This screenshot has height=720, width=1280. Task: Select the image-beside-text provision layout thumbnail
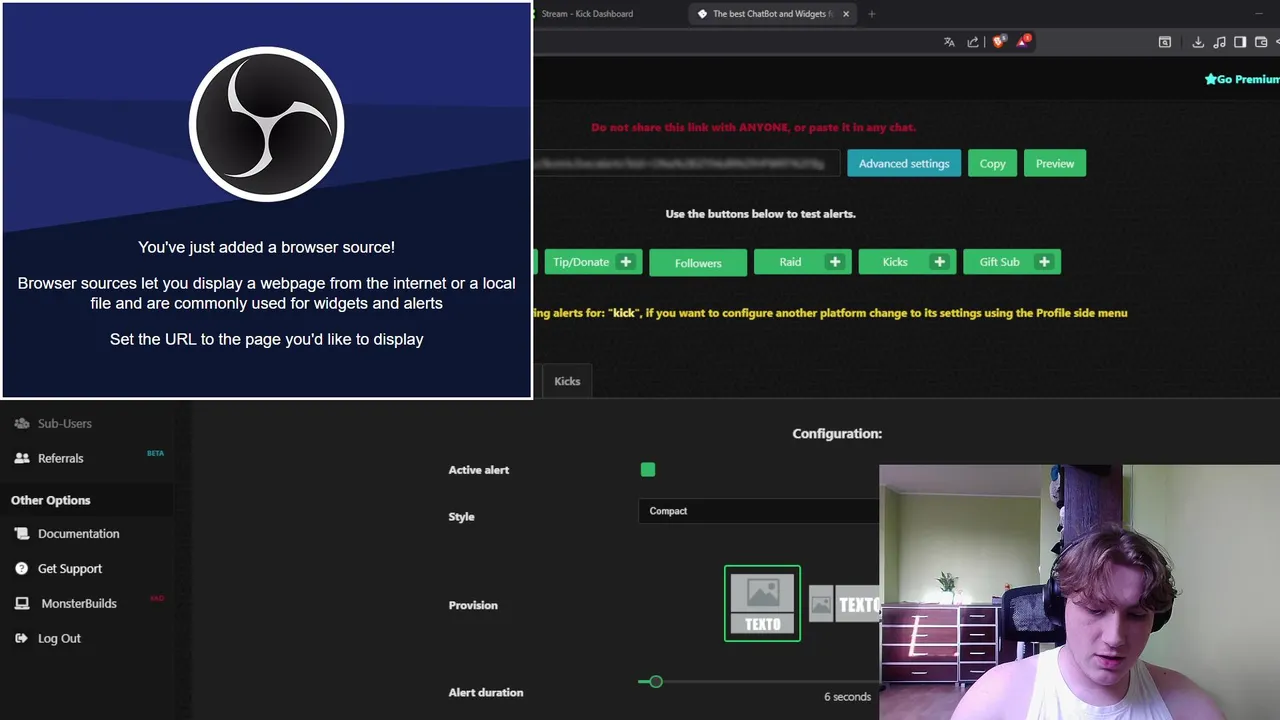pyautogui.click(x=844, y=604)
